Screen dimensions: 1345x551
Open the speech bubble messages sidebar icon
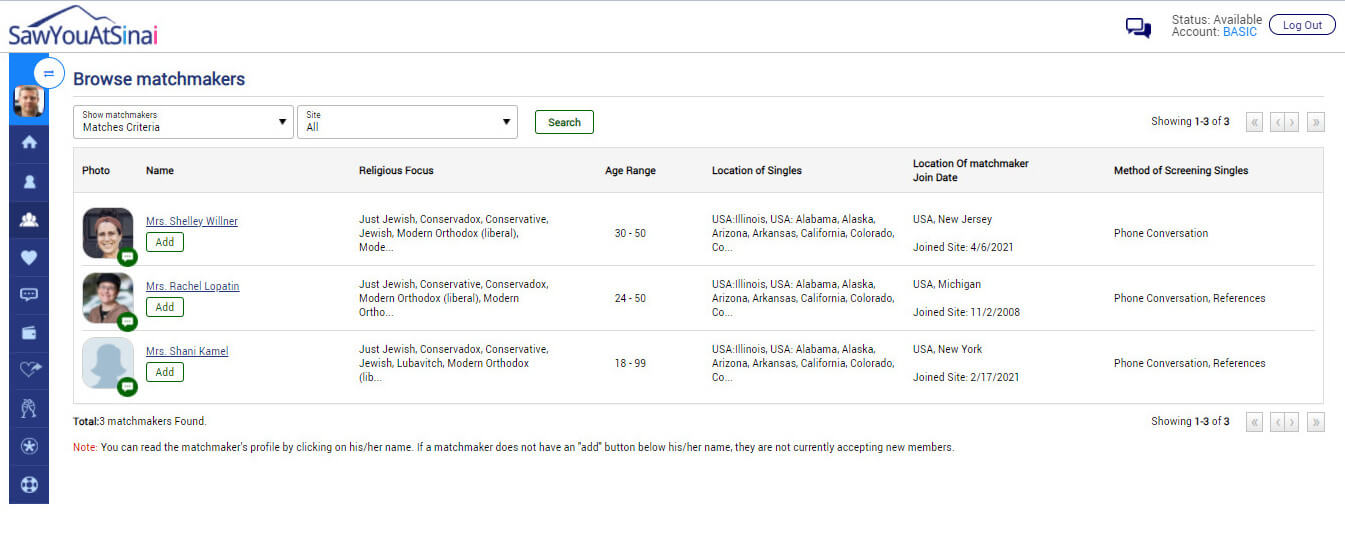[x=29, y=295]
